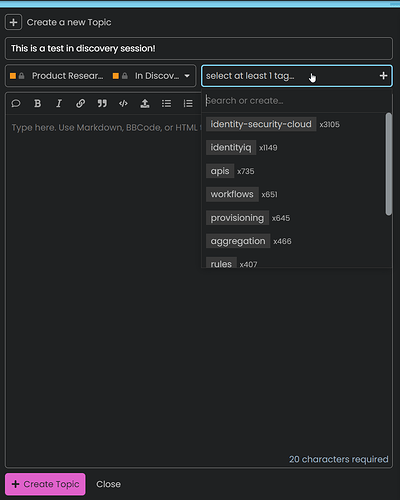Click the Close link
The width and height of the screenshot is (400, 500).
[108, 484]
